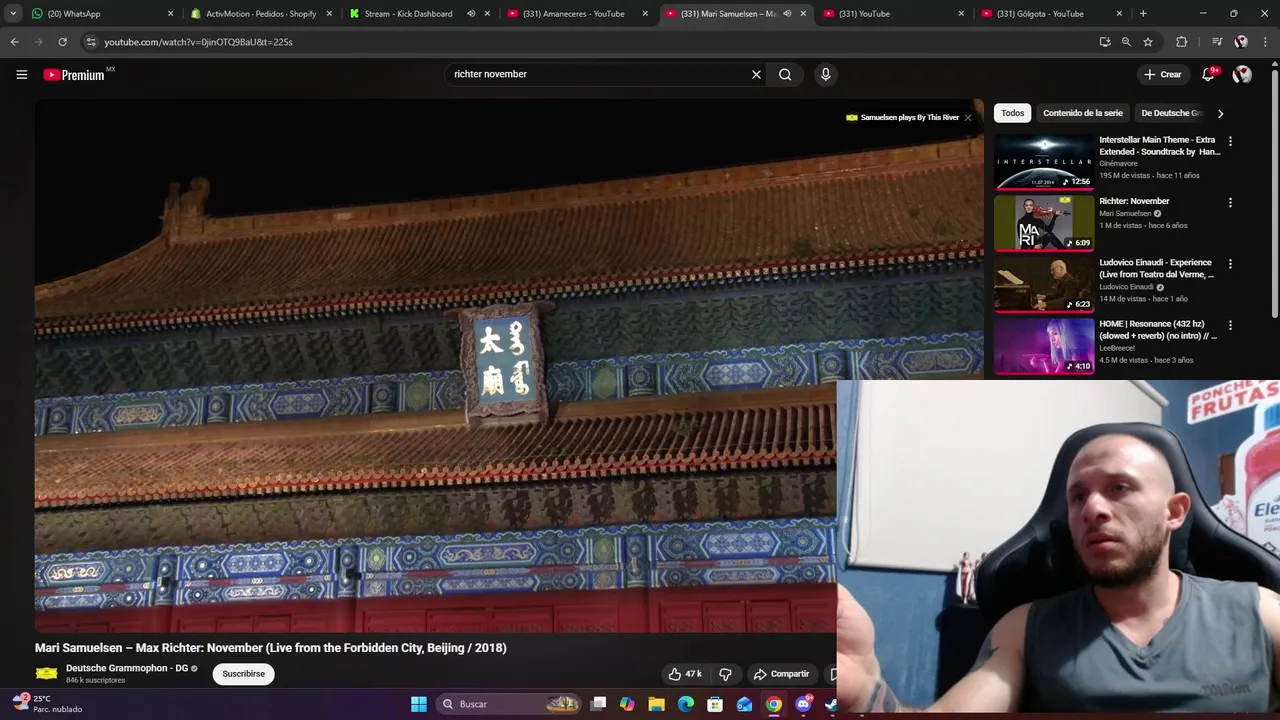Click the Compartir share button

pyautogui.click(x=782, y=674)
